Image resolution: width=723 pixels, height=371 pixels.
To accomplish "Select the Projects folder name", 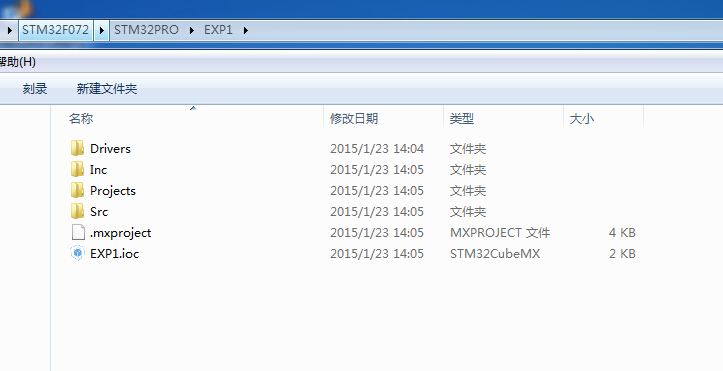I will pos(113,190).
